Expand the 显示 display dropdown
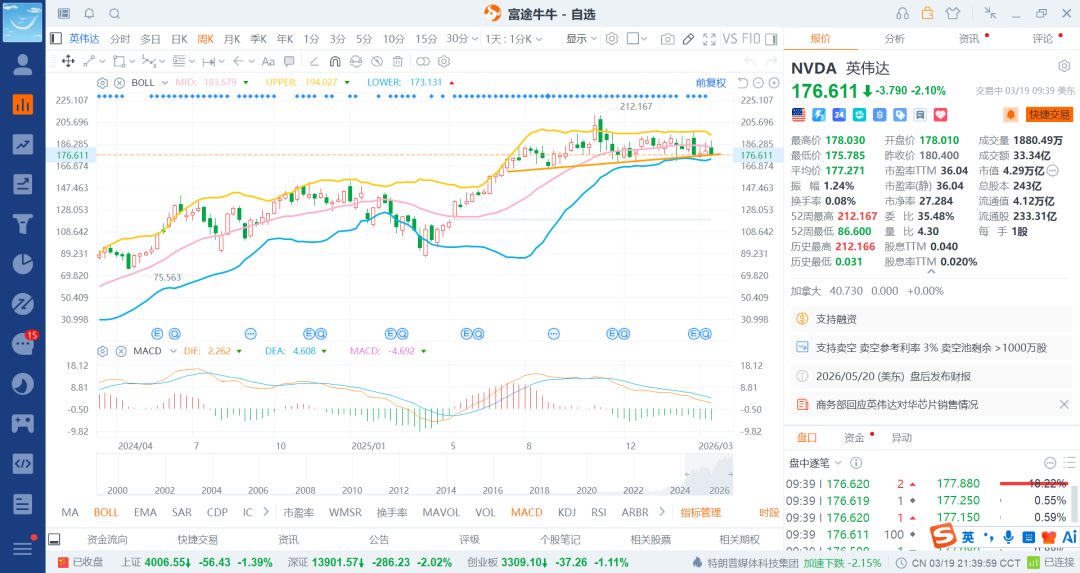This screenshot has height=573, width=1080. pos(582,38)
